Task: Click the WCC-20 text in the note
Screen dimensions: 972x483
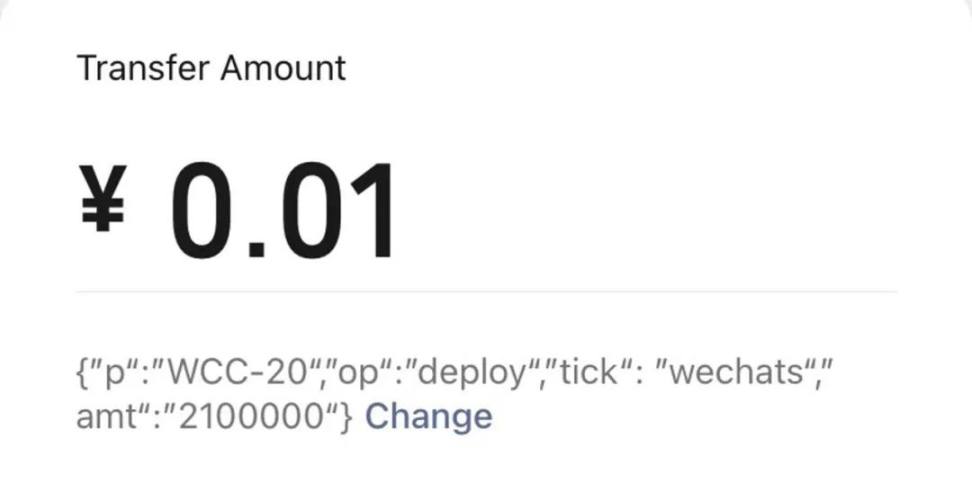Action: 238,372
